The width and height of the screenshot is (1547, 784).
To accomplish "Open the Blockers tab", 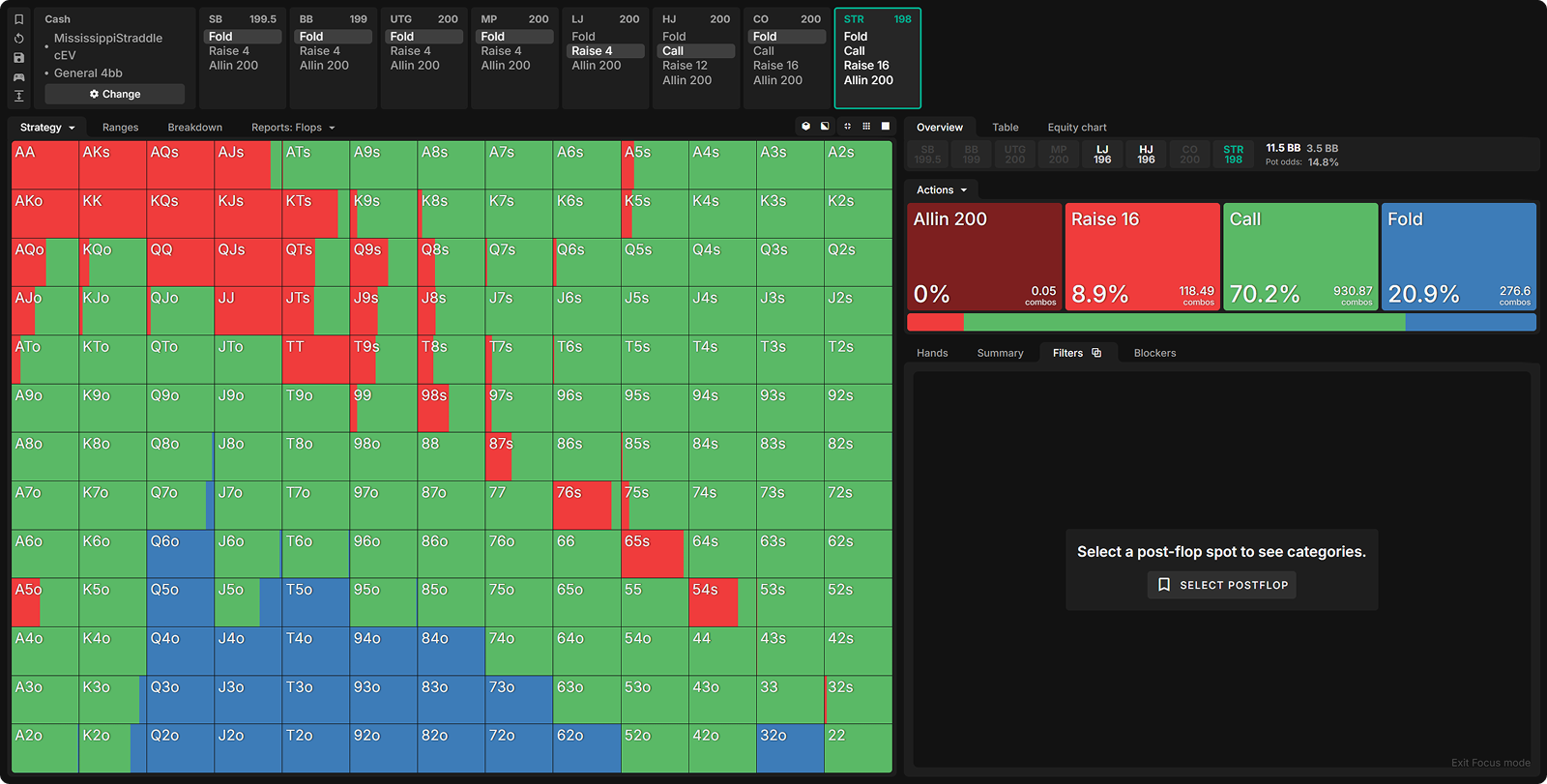I will click(x=1154, y=353).
